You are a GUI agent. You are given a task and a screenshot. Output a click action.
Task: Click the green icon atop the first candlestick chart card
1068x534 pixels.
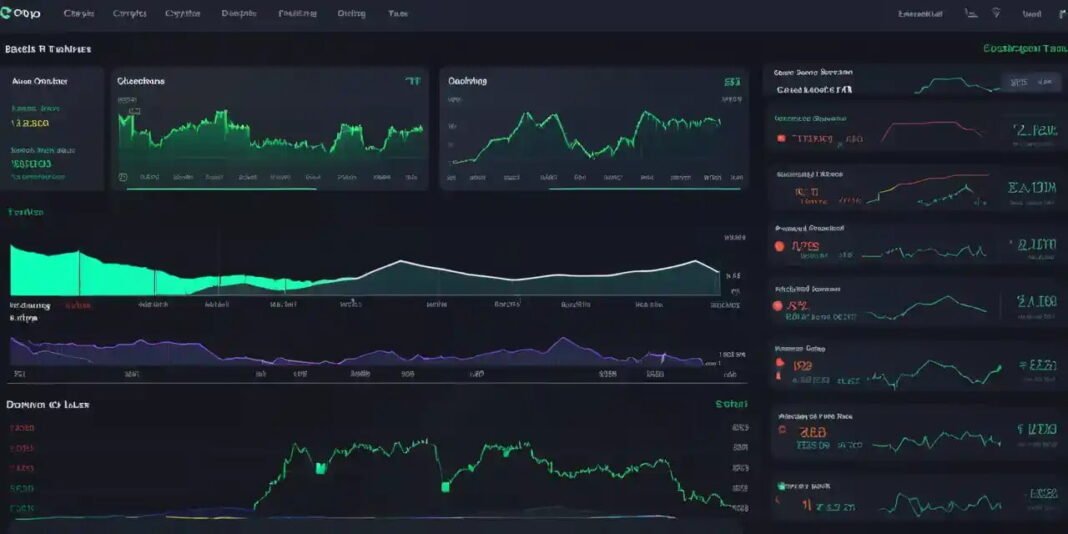pyautogui.click(x=412, y=81)
